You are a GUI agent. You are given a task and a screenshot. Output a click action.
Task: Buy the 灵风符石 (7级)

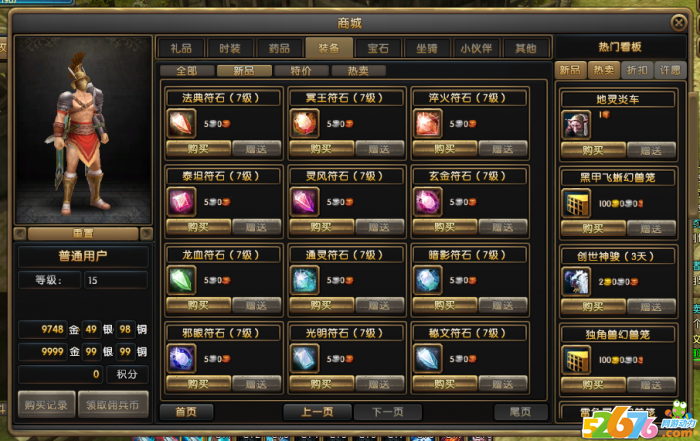pyautogui.click(x=321, y=226)
